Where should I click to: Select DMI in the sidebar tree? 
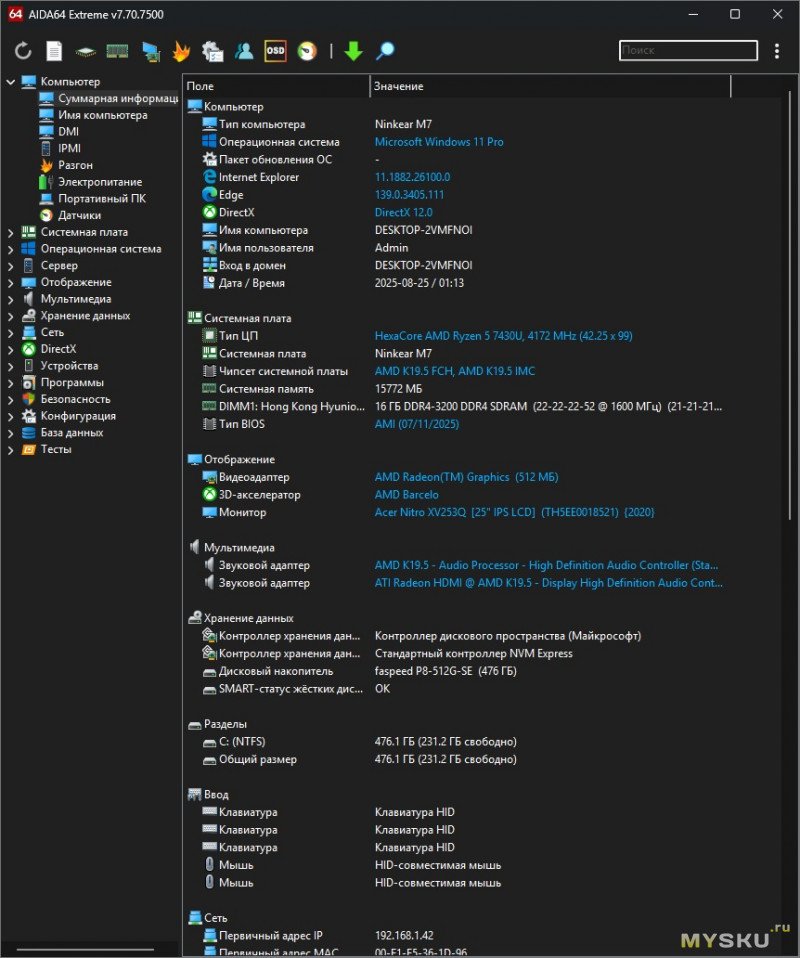click(x=68, y=131)
